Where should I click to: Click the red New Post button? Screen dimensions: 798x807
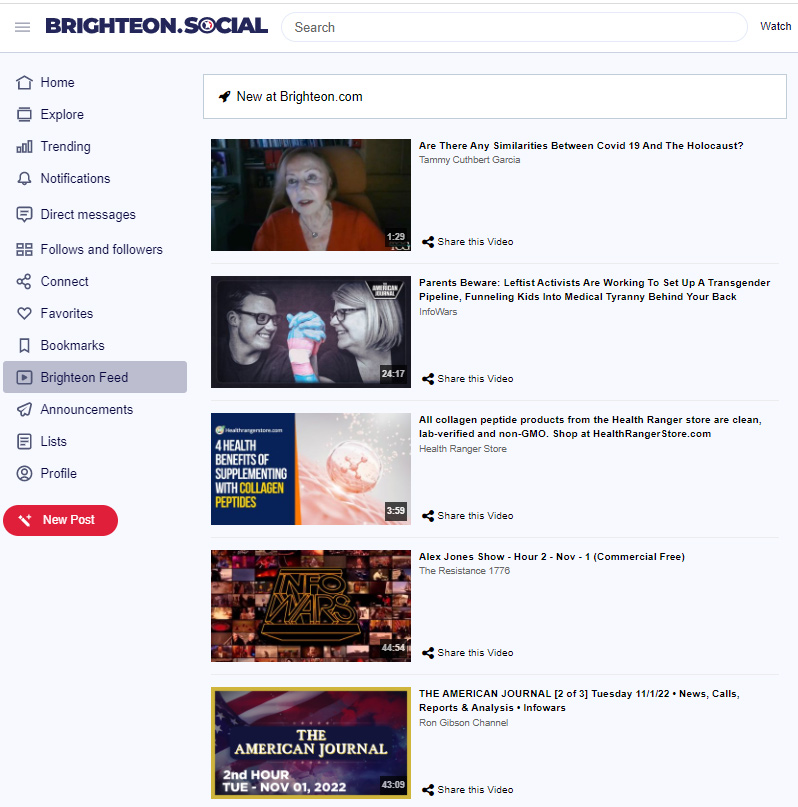tap(61, 520)
